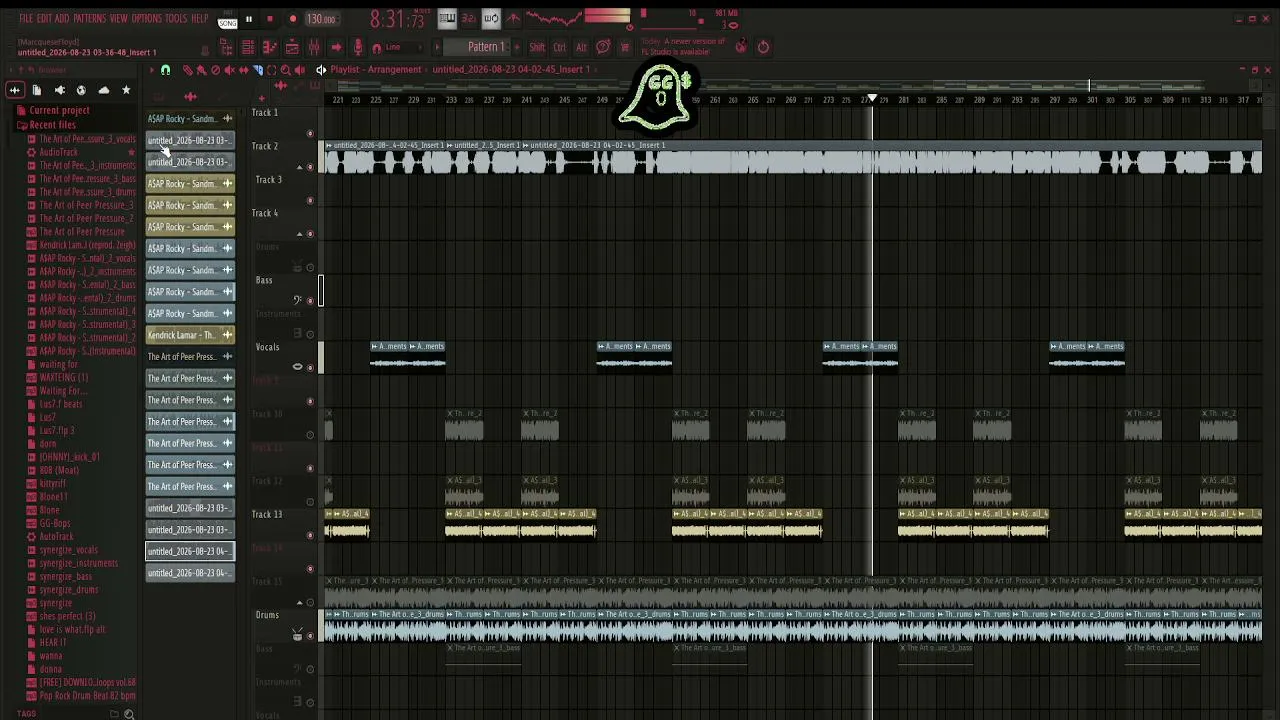Select the Mute tool in playlist toolbar
1280x720 pixels.
coord(229,69)
